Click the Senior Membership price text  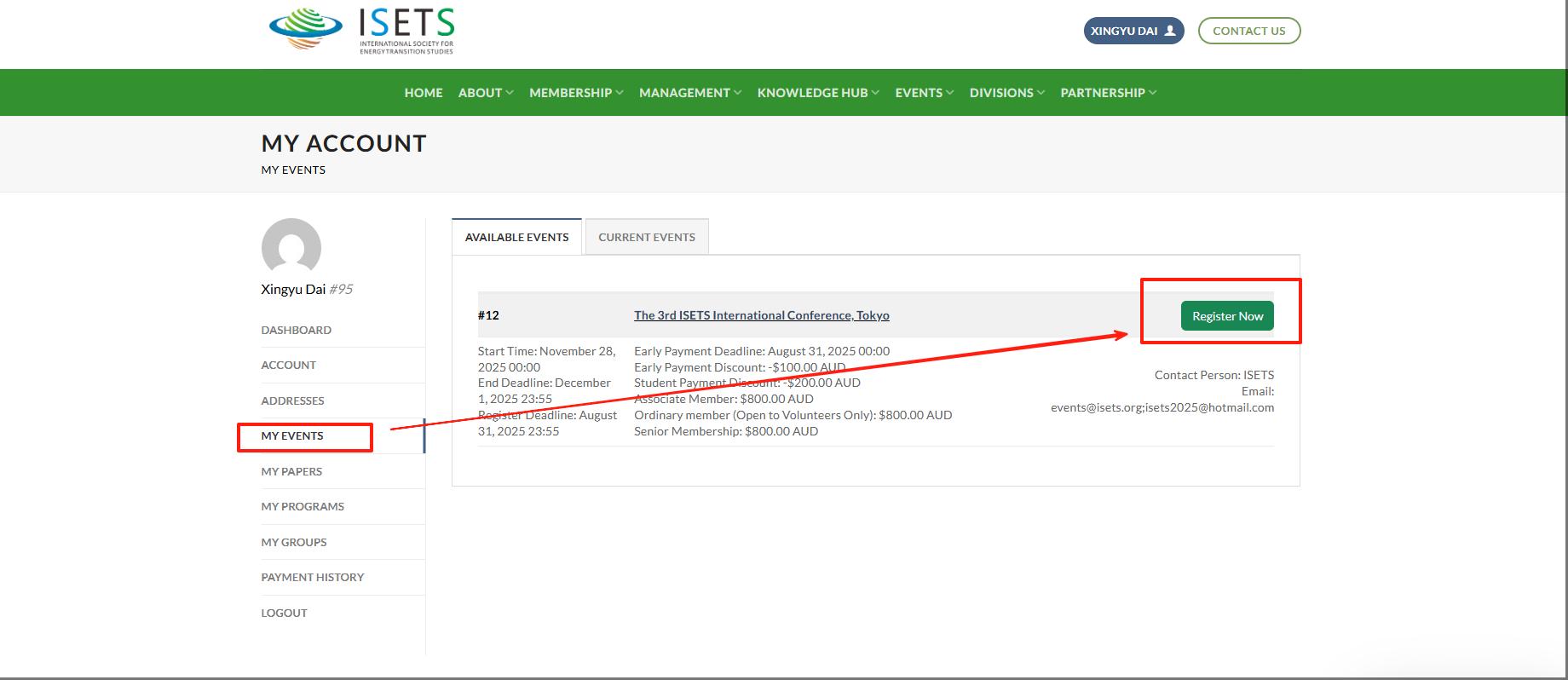(726, 431)
